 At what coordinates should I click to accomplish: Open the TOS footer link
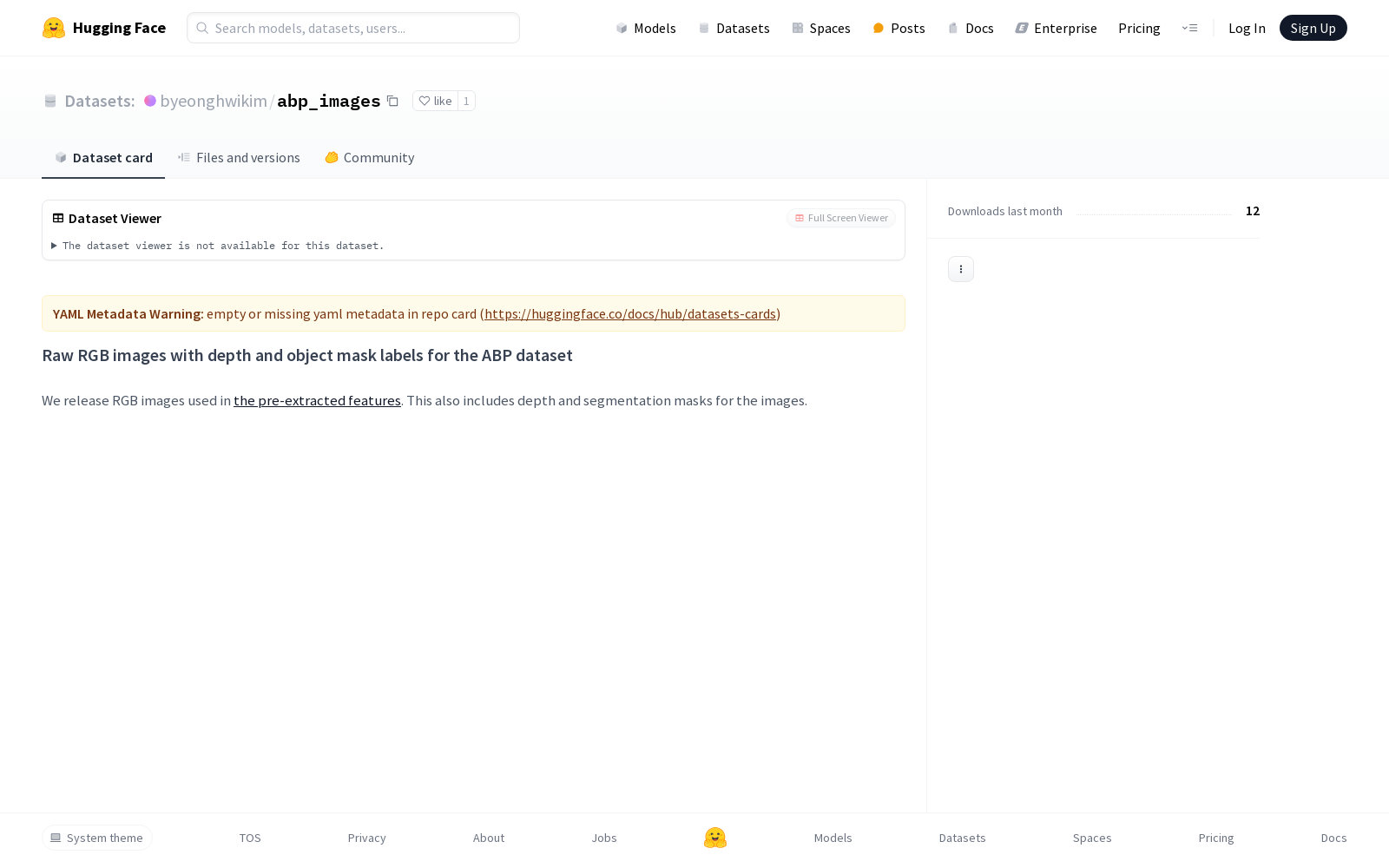tap(250, 838)
